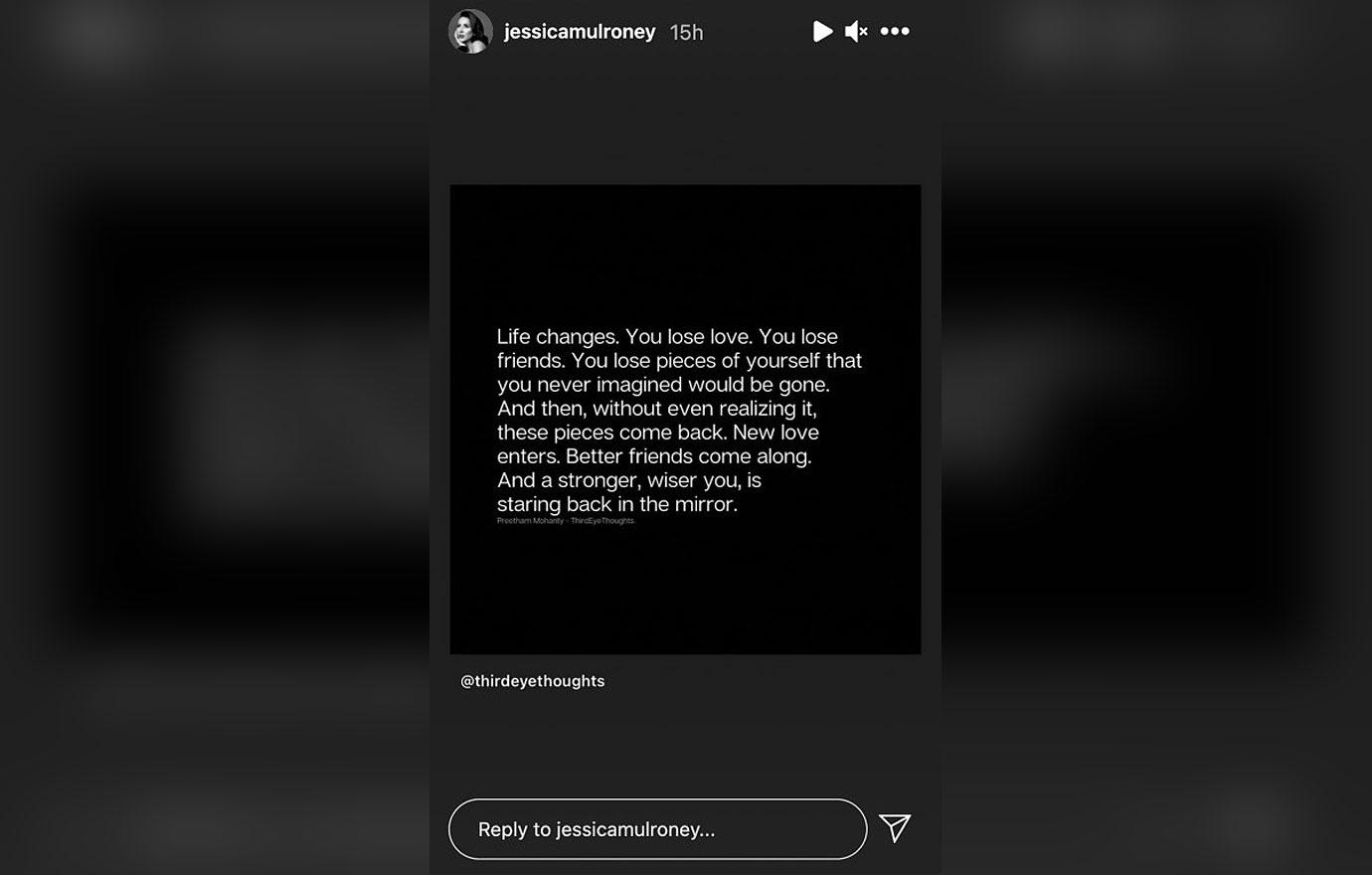
Task: Click the 'Better friends come along' text line
Action: [x=688, y=456]
